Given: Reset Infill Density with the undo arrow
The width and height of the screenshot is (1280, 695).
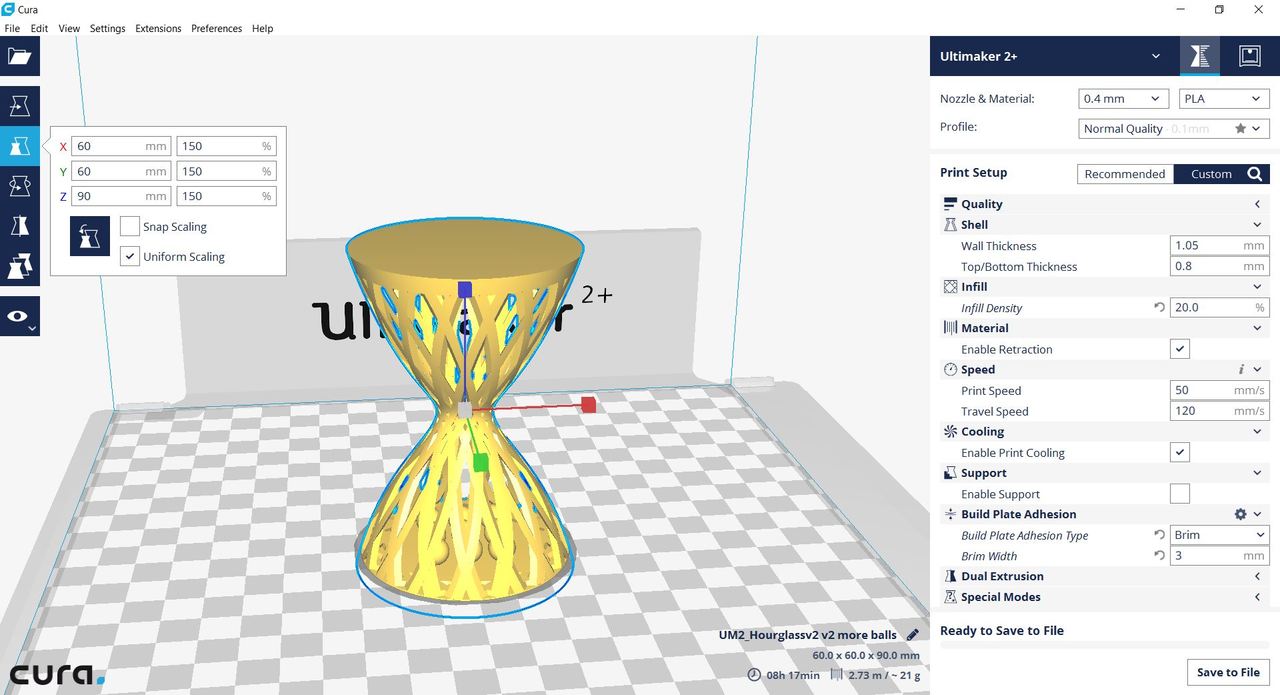Looking at the screenshot, I should click(1159, 308).
